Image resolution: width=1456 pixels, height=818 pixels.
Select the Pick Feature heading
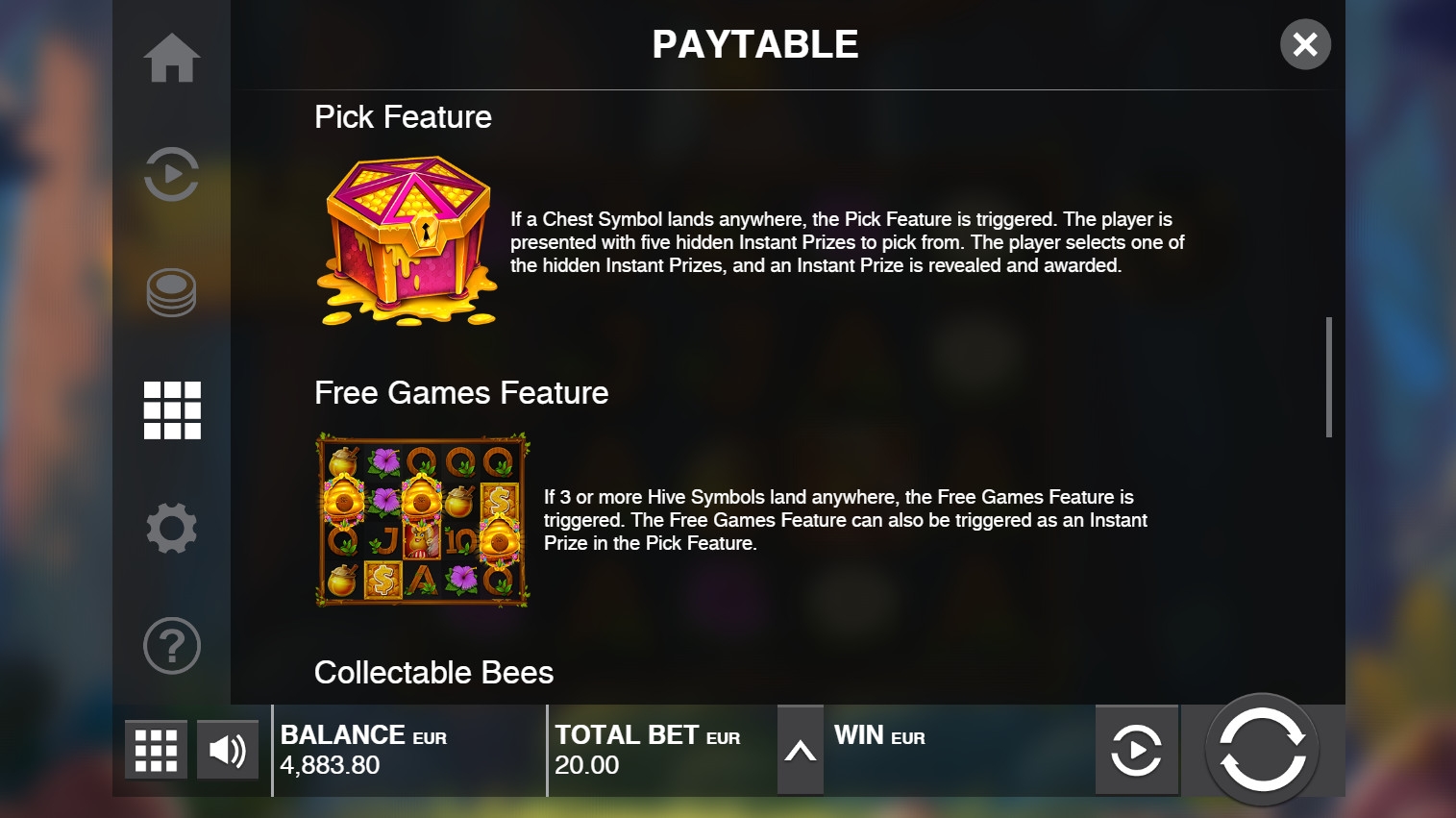click(403, 117)
